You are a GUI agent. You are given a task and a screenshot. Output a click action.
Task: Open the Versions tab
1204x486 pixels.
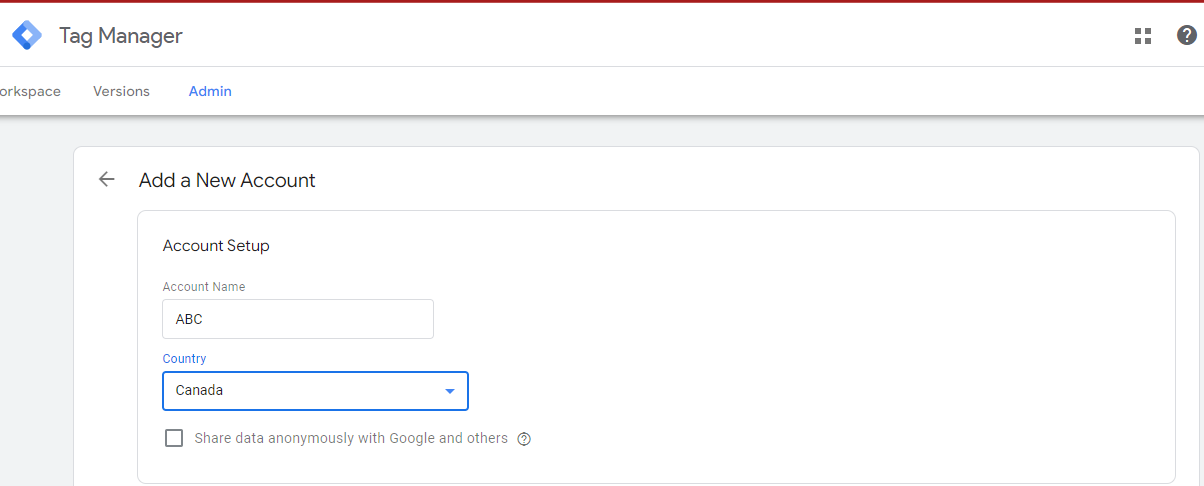click(121, 91)
